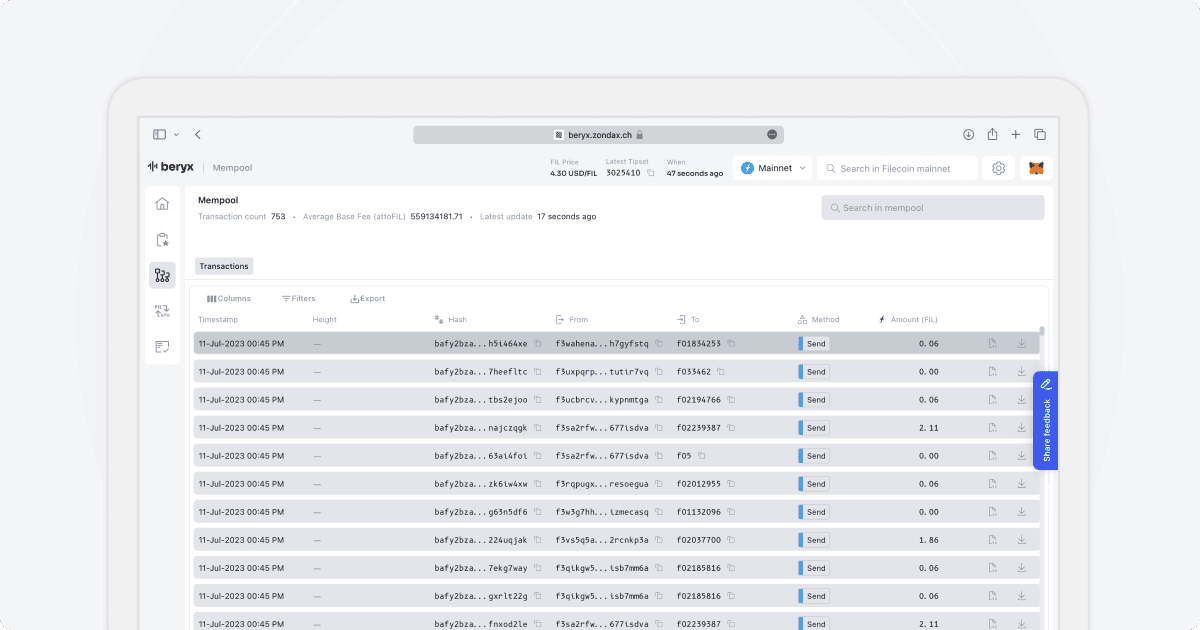This screenshot has width=1200, height=630.
Task: Copy the latest tipset number 3025410
Action: coord(650,173)
